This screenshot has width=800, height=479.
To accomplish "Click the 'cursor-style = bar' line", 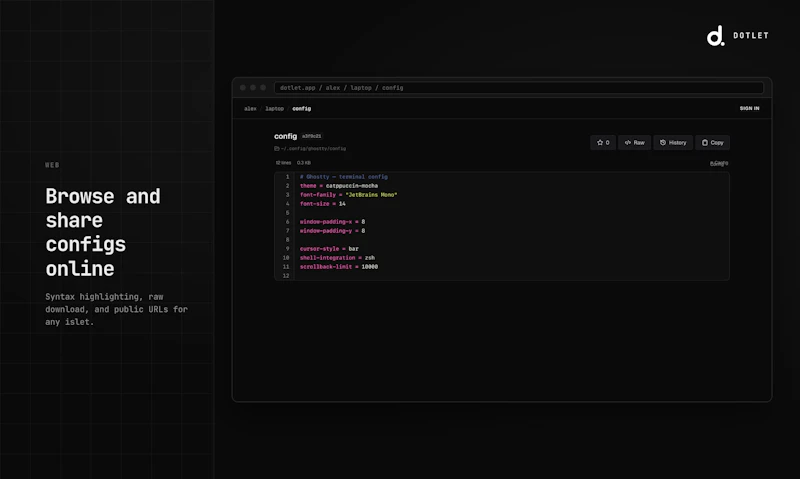I will point(329,249).
